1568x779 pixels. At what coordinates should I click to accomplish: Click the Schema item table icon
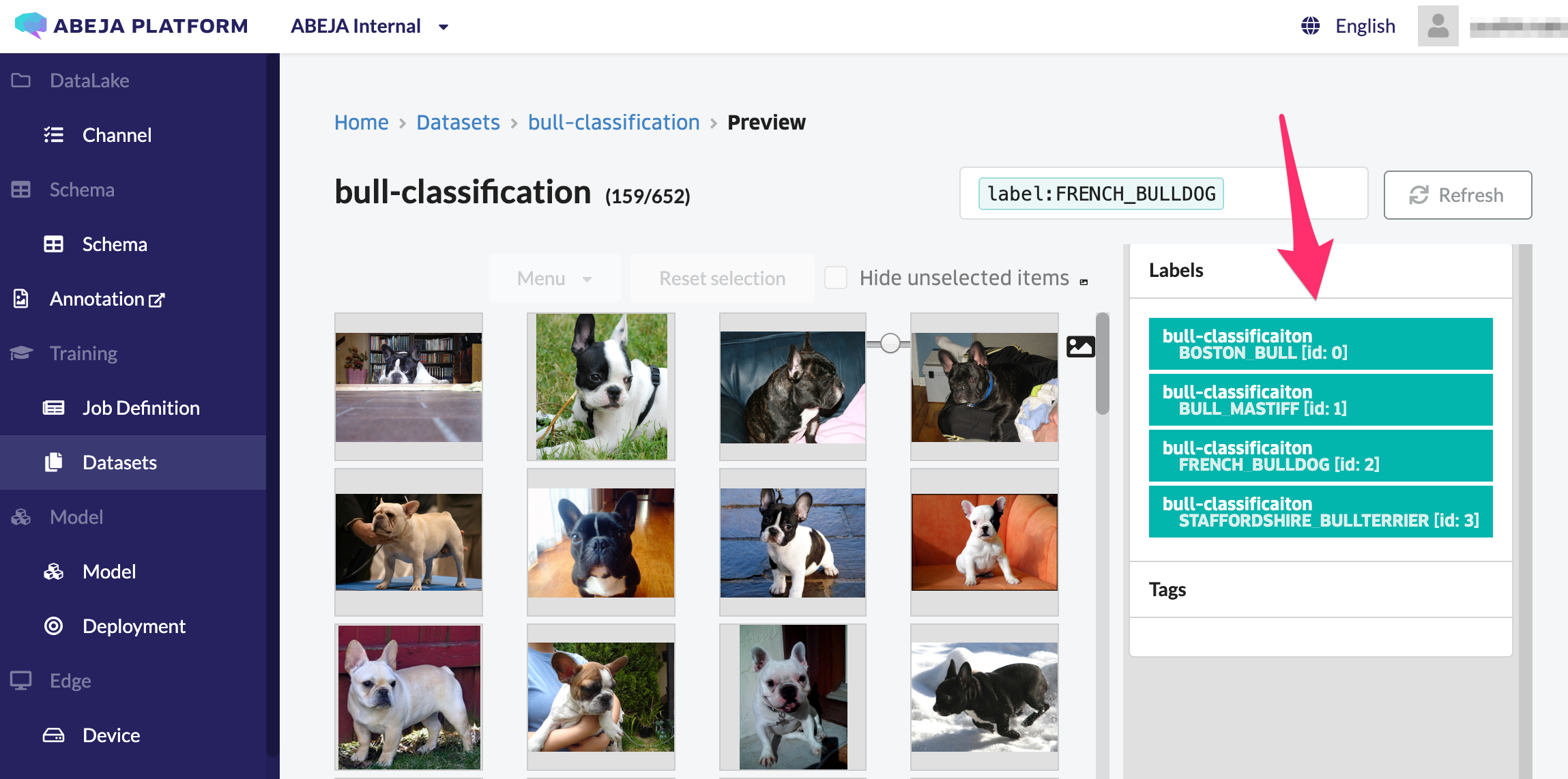54,244
